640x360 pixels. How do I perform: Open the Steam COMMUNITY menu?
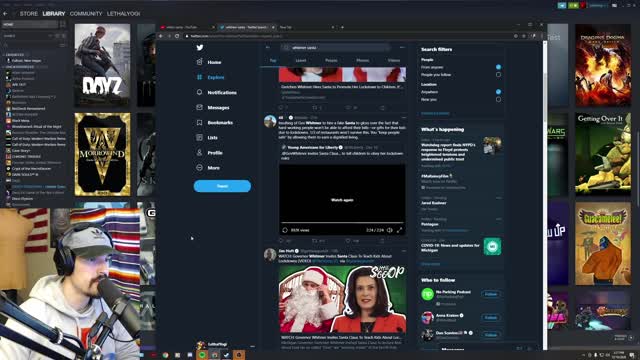(x=86, y=13)
